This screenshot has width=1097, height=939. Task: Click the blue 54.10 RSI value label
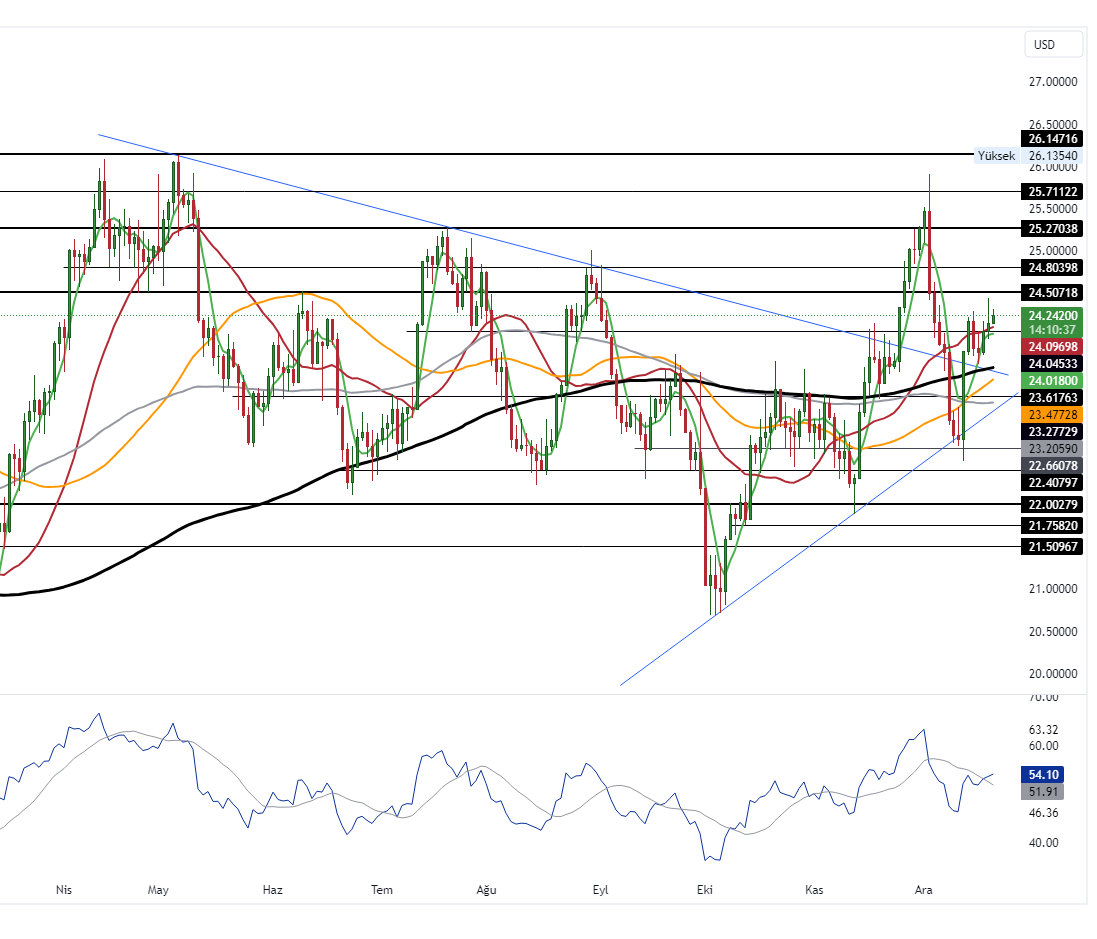coord(1043,774)
